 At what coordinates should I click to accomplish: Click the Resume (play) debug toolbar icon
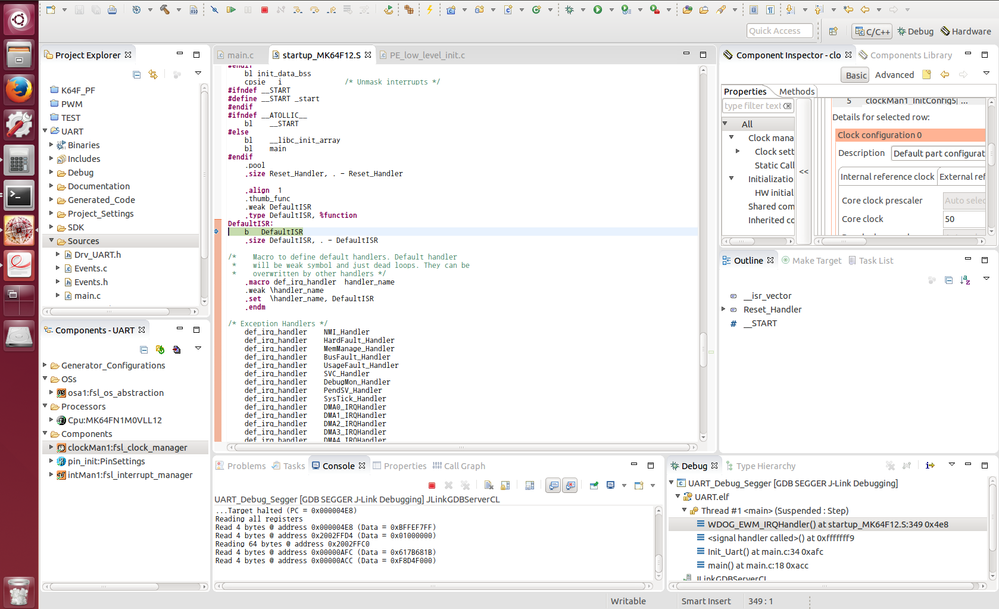coord(231,10)
